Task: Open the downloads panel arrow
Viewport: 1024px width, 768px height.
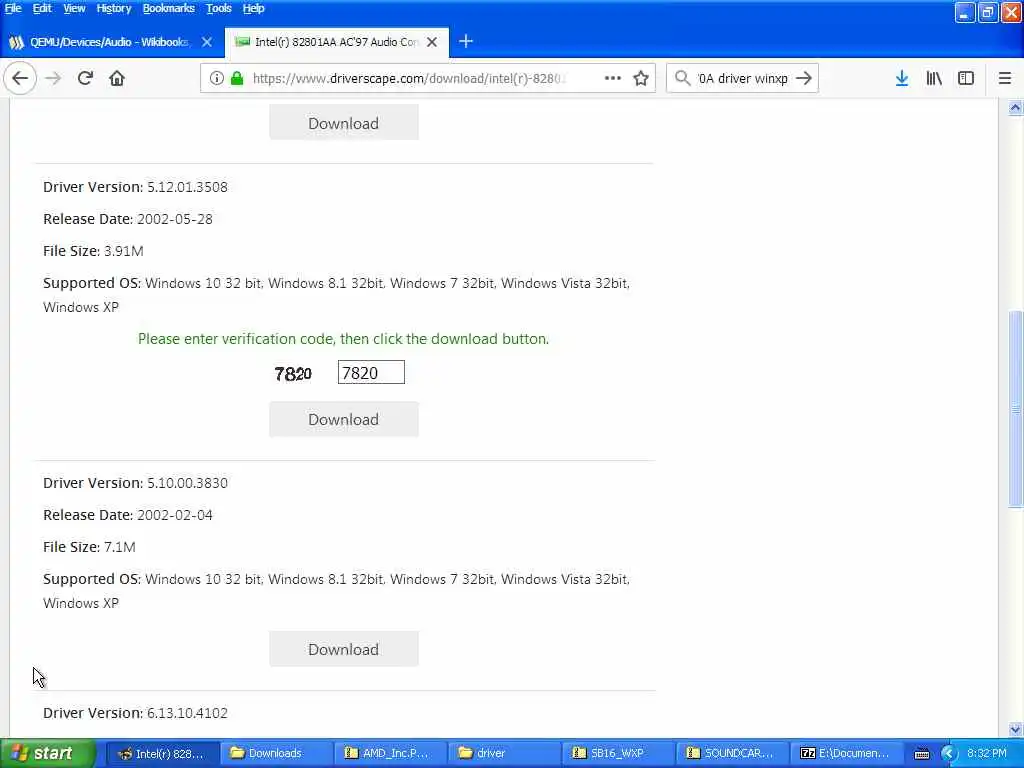Action: tap(902, 78)
